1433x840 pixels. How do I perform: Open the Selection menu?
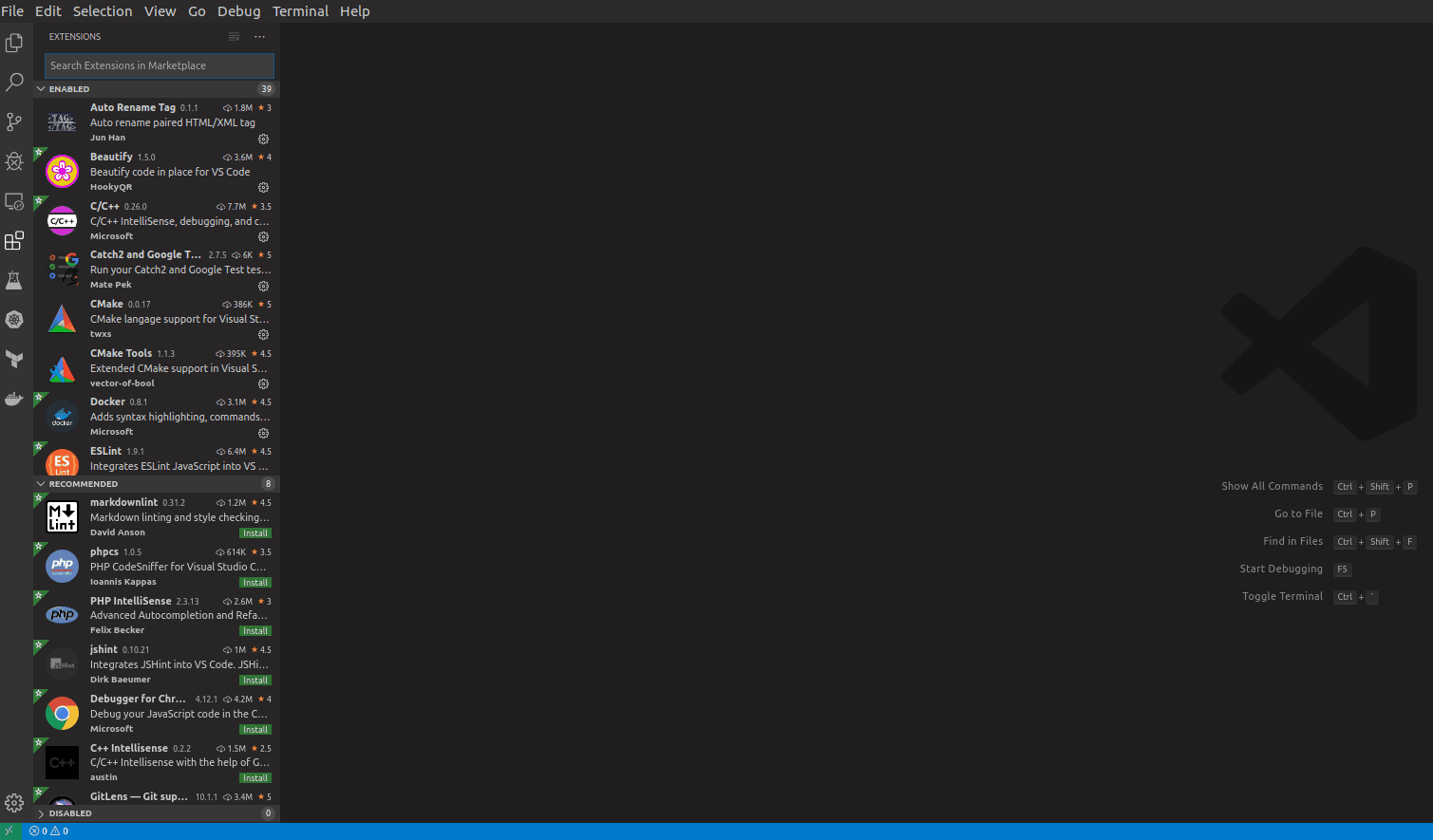point(103,11)
